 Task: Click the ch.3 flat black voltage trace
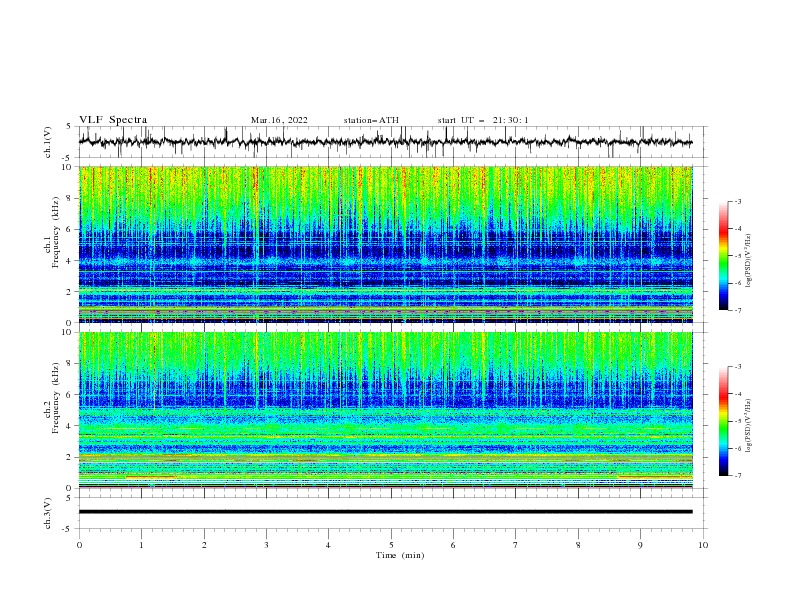pos(385,512)
